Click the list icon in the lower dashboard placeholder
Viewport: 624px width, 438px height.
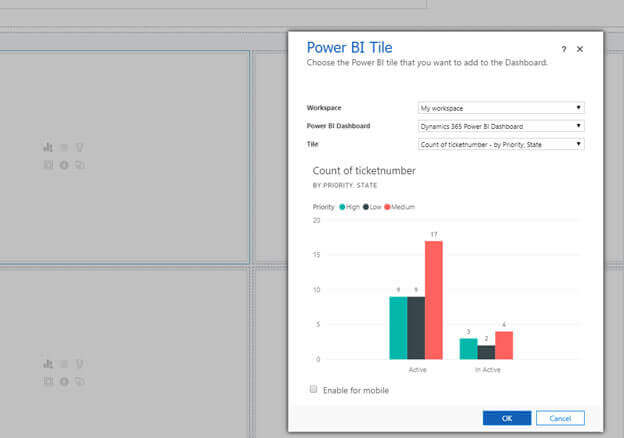point(64,364)
